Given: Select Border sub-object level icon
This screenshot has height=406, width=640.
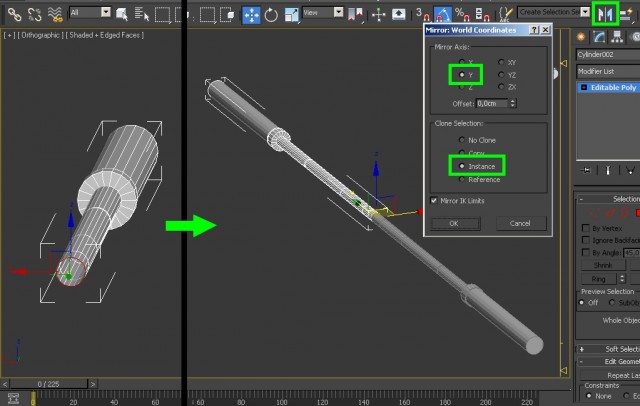Looking at the screenshot, I should tap(624, 213).
